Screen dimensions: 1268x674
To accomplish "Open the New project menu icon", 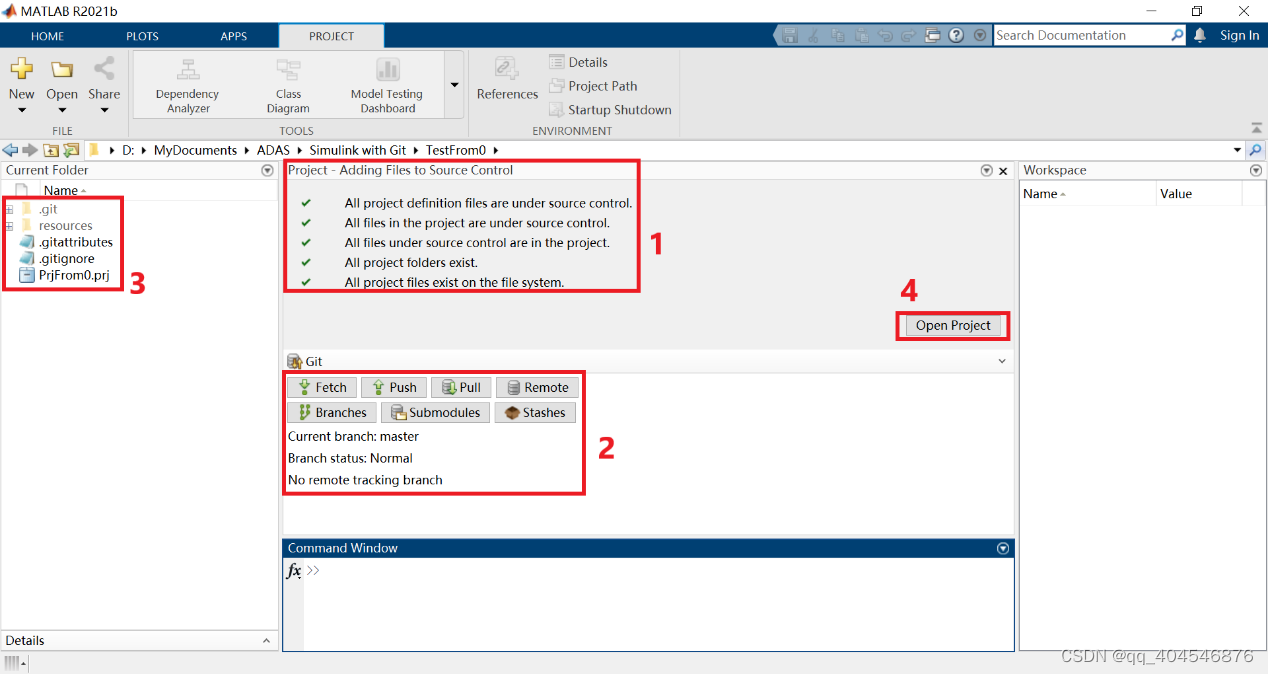I will (x=21, y=69).
